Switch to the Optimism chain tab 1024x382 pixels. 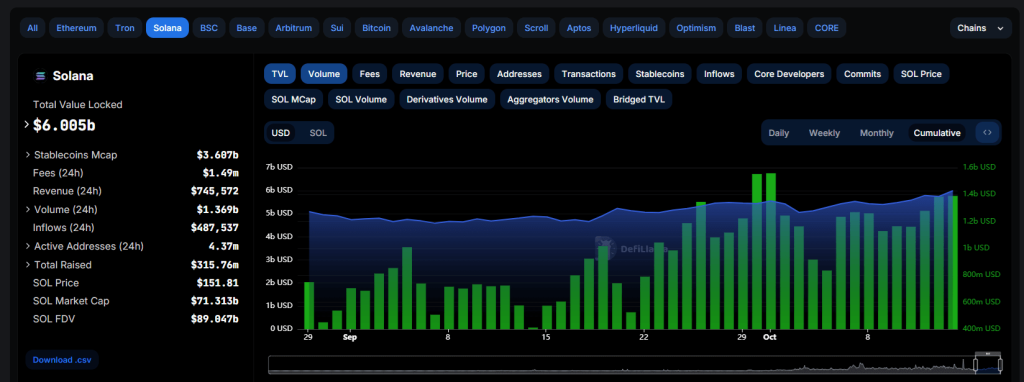[696, 28]
